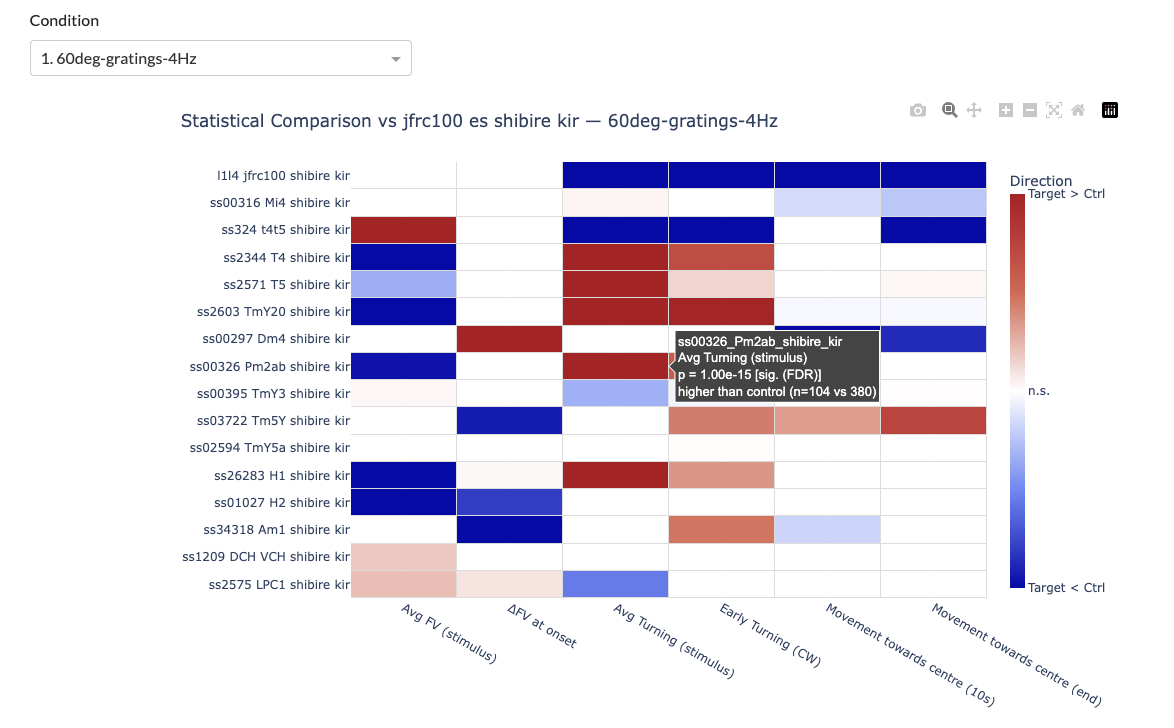Click the Zoom out minus icon

[x=1030, y=111]
